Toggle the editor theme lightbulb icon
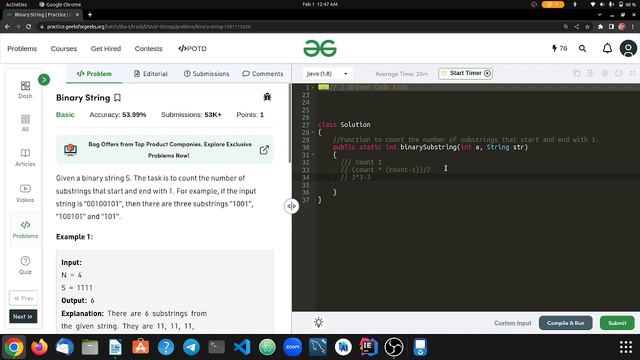Image resolution: width=640 pixels, height=360 pixels. [x=318, y=322]
